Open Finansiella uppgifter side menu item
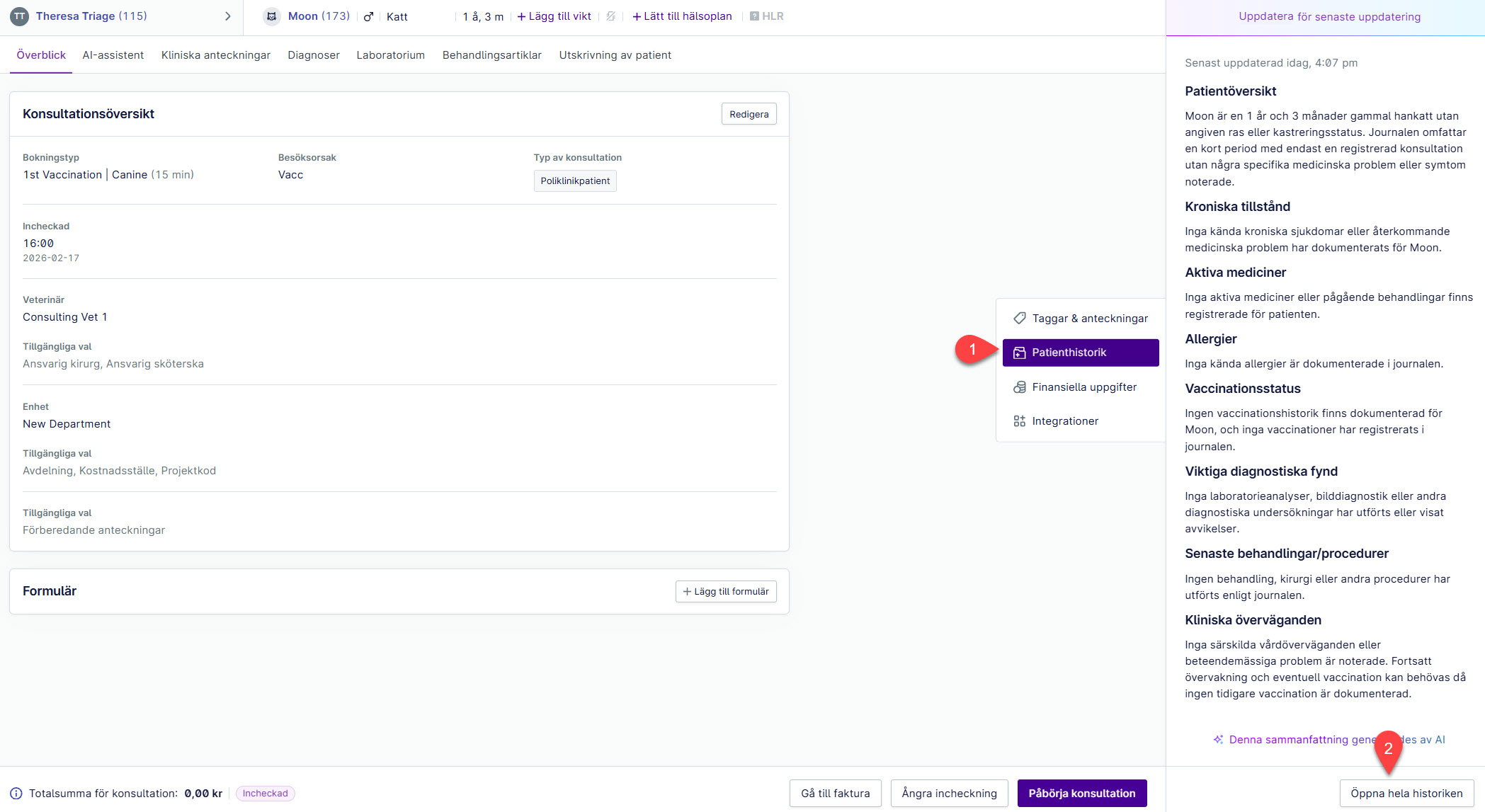The height and width of the screenshot is (812, 1485). tap(1081, 387)
